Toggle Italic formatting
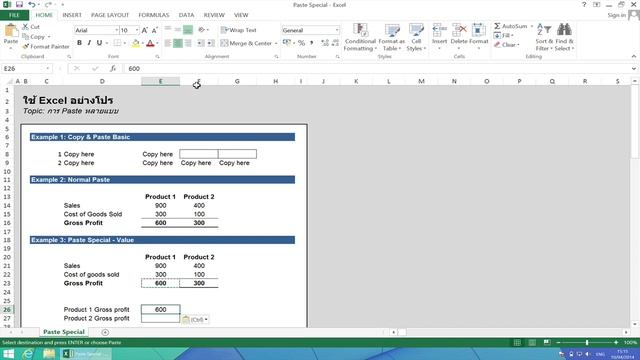640x360 pixels. [89, 43]
